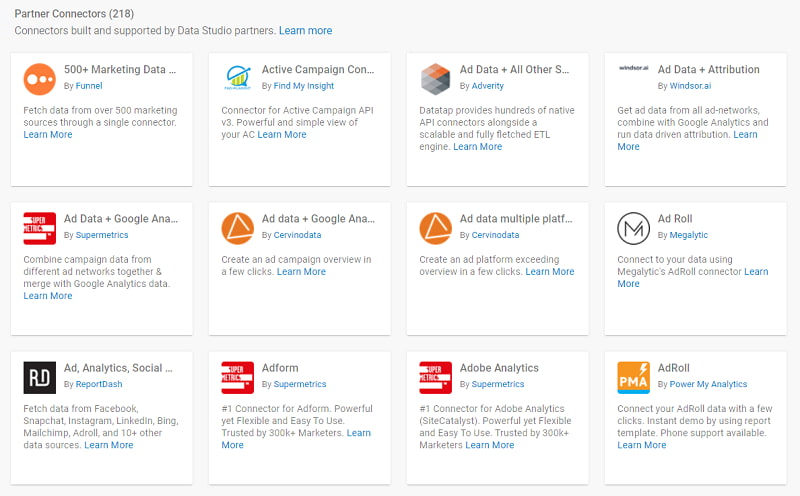Select the Ad Data + Google Ana... title by Supermetrics
Screen dimensions: 800x496
coord(120,218)
